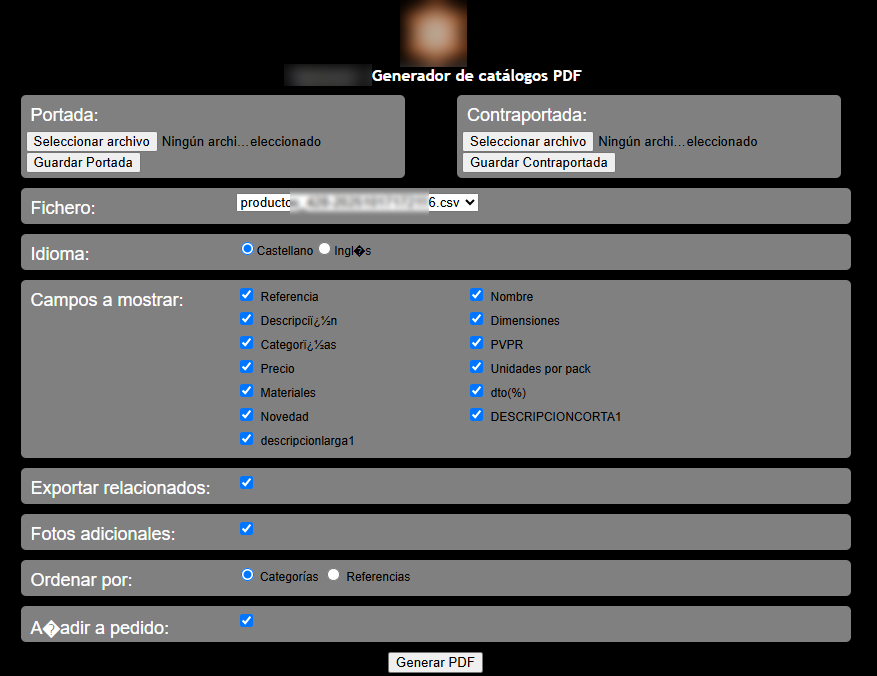This screenshot has height=676, width=877.
Task: Click Guardar Portada button
Action: (83, 163)
